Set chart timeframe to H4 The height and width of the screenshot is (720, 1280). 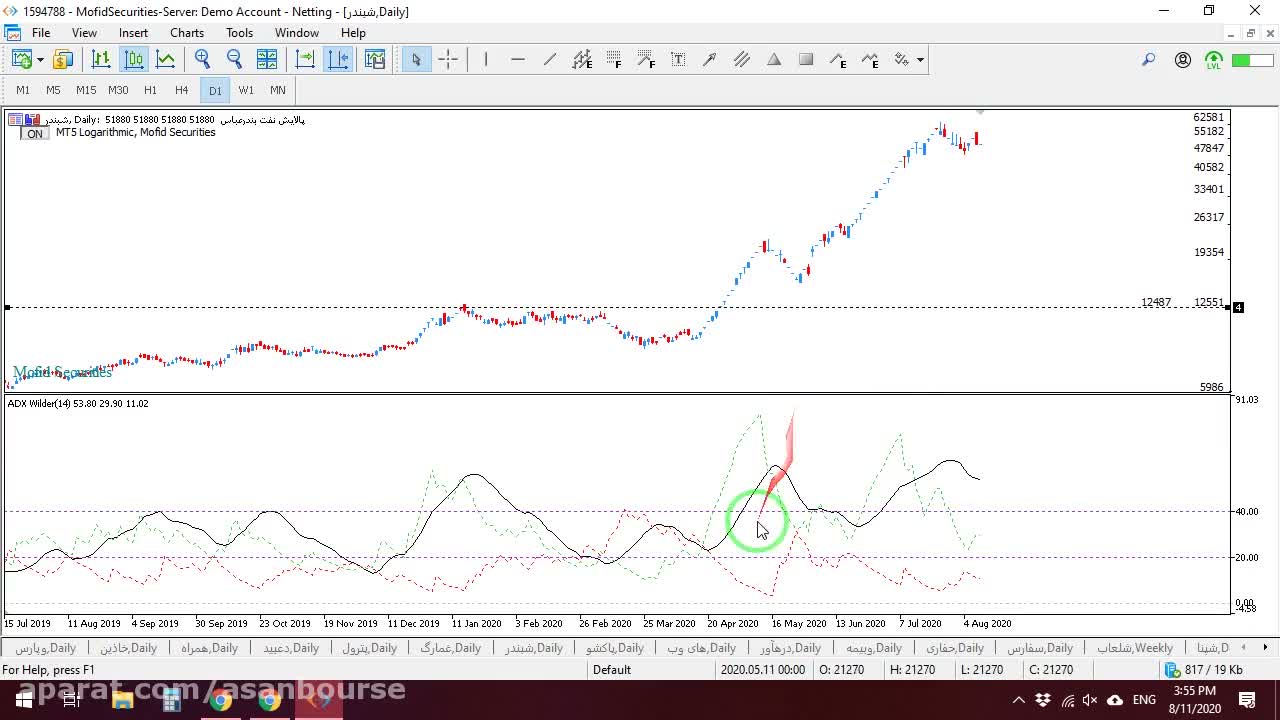pos(181,90)
